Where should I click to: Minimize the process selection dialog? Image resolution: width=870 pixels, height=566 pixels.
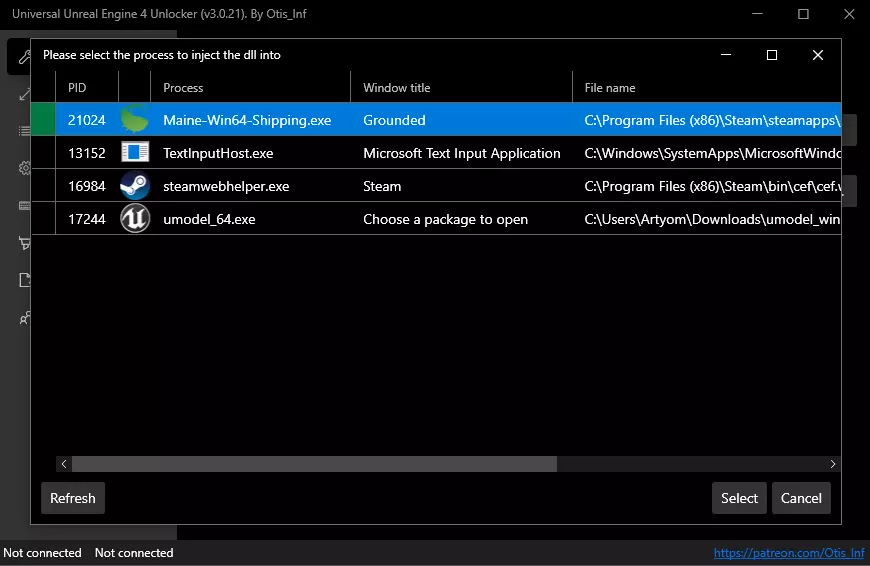click(x=726, y=55)
